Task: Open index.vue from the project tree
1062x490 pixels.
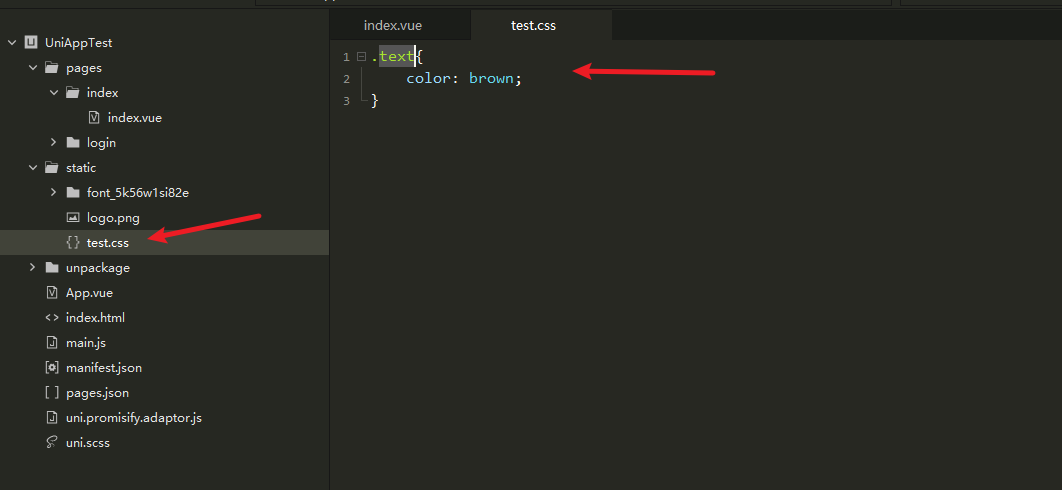Action: click(x=135, y=118)
